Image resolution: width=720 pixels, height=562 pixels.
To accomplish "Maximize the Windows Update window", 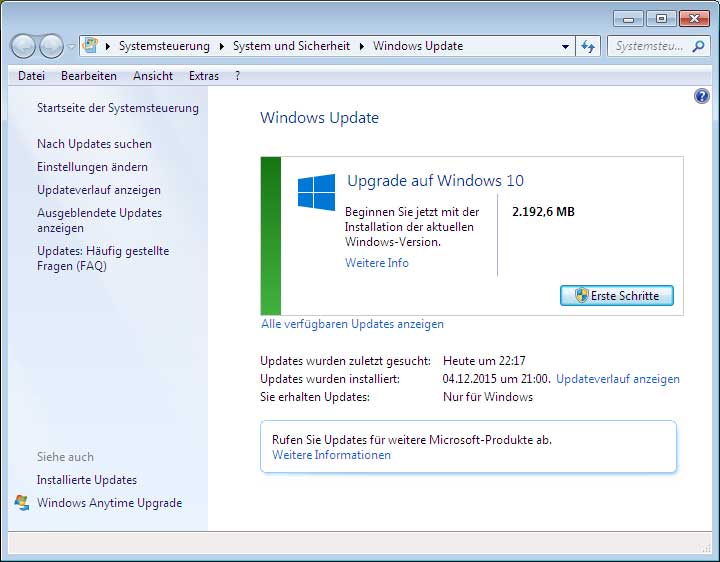I will tap(661, 19).
